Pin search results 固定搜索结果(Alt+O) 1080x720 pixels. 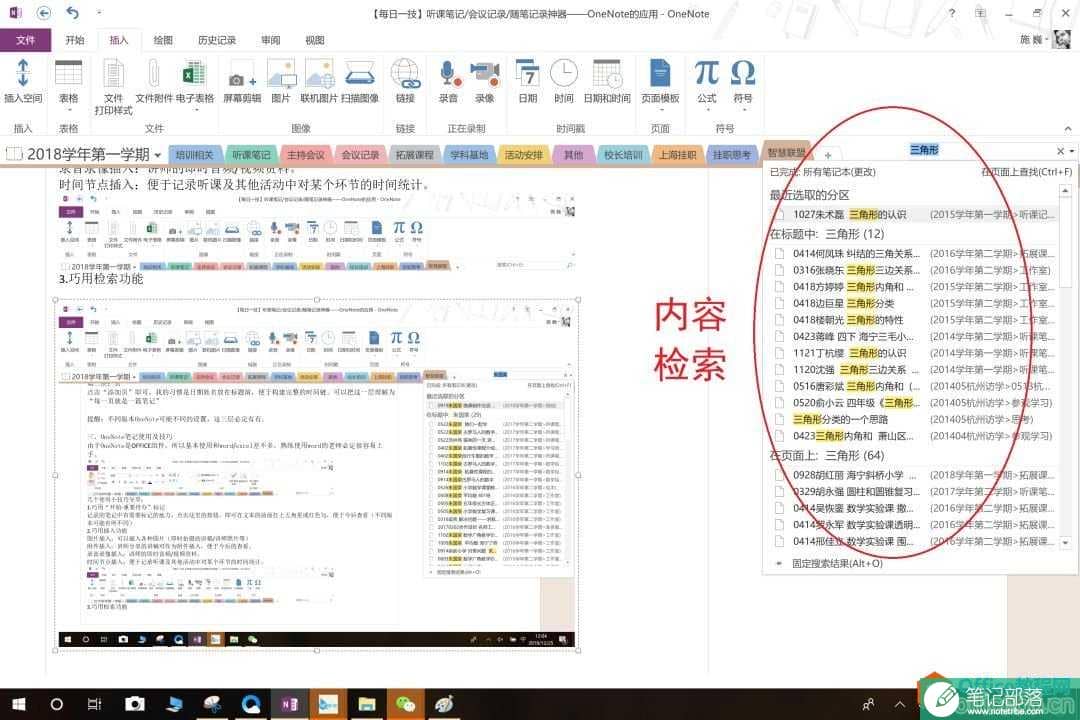click(x=837, y=564)
